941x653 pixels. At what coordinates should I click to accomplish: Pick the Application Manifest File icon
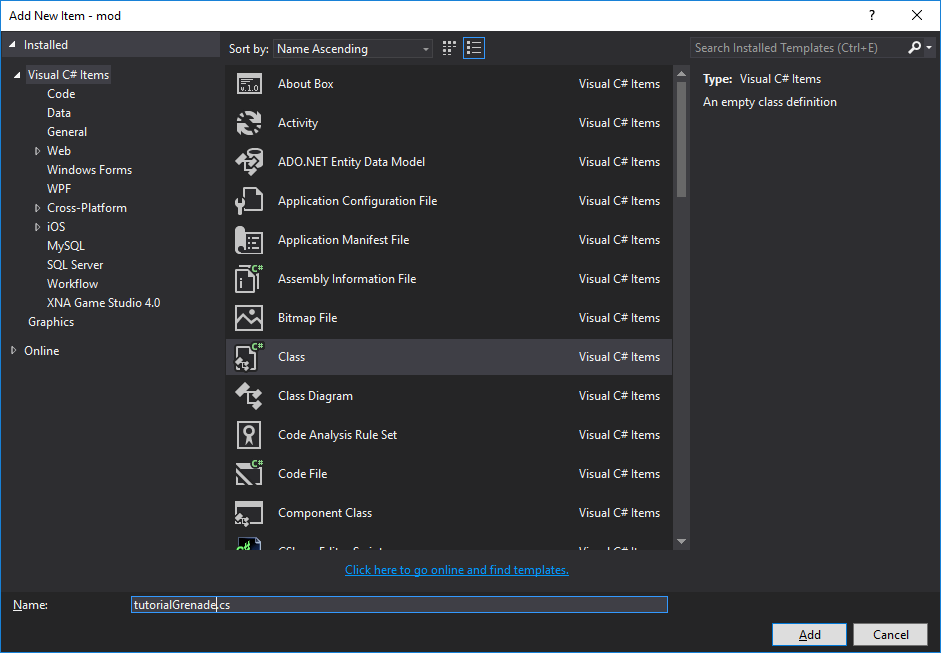pos(249,240)
